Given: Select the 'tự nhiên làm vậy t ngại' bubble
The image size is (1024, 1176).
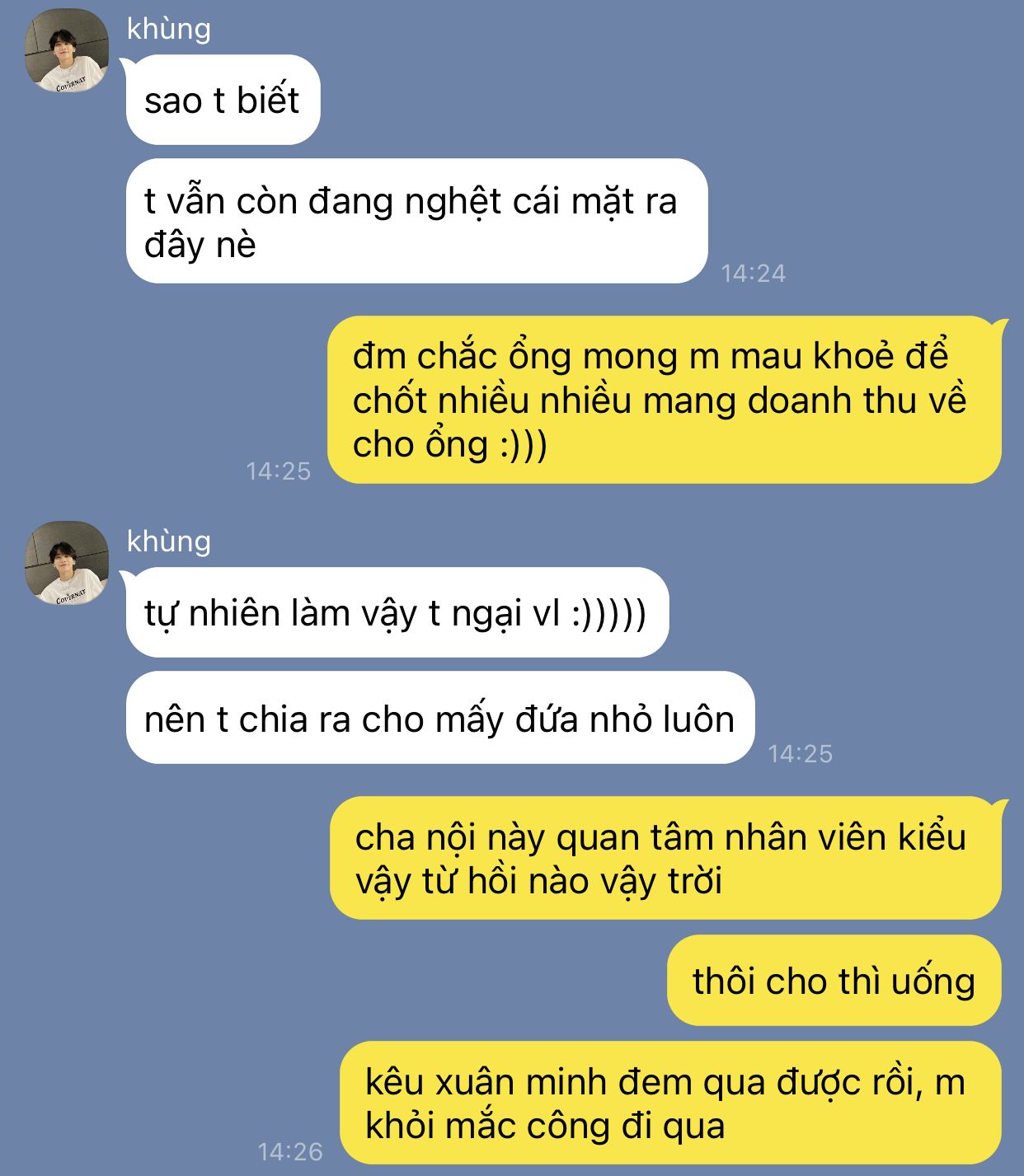Looking at the screenshot, I should click(397, 612).
